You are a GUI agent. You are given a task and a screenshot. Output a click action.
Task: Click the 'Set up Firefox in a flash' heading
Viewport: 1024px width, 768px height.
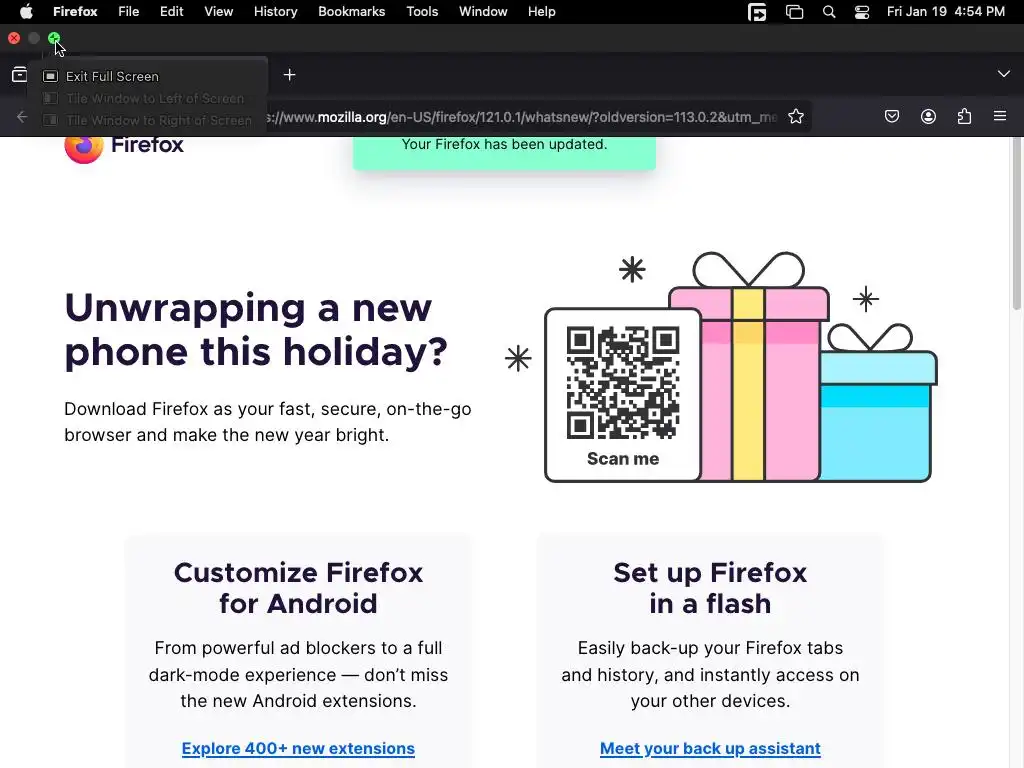[710, 588]
